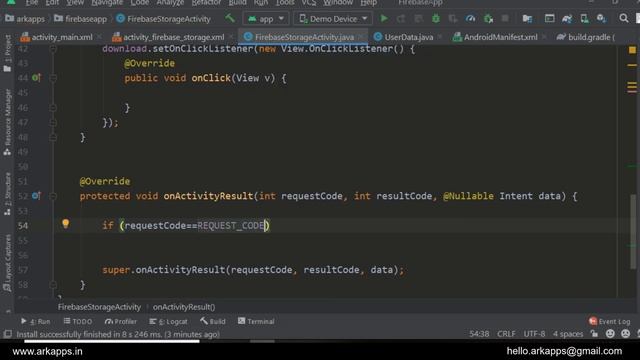This screenshot has height=360, width=640.
Task: Click the editor vertical scrollbar thumb
Action: [x=633, y=231]
